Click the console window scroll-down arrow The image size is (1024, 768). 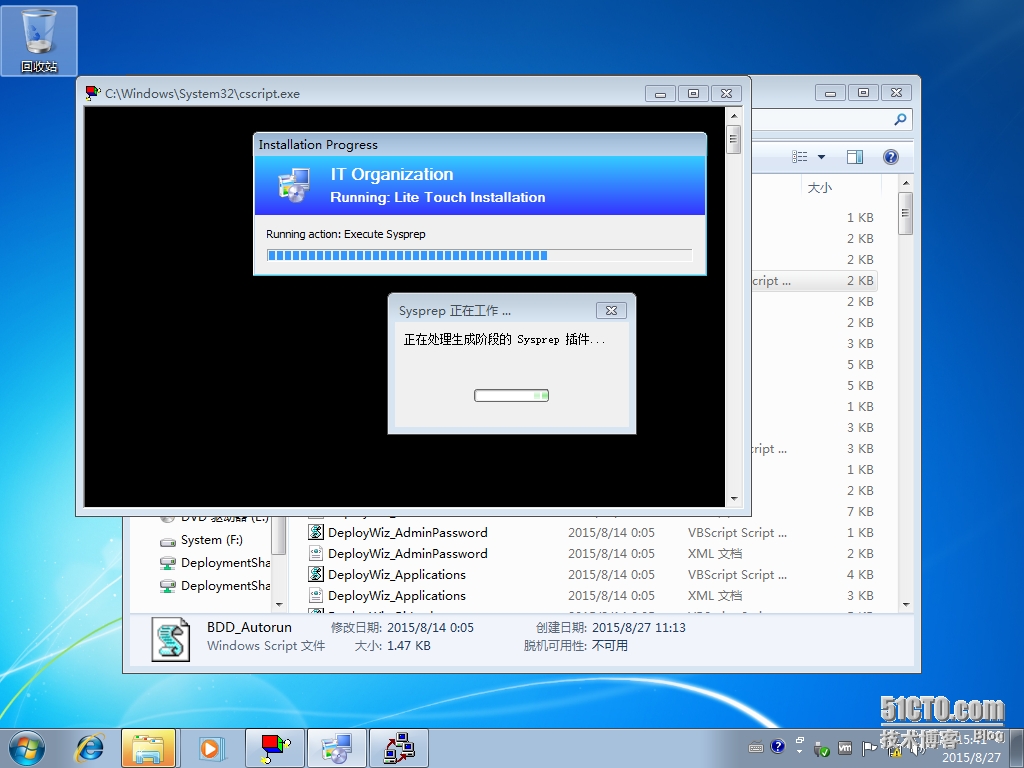[733, 499]
